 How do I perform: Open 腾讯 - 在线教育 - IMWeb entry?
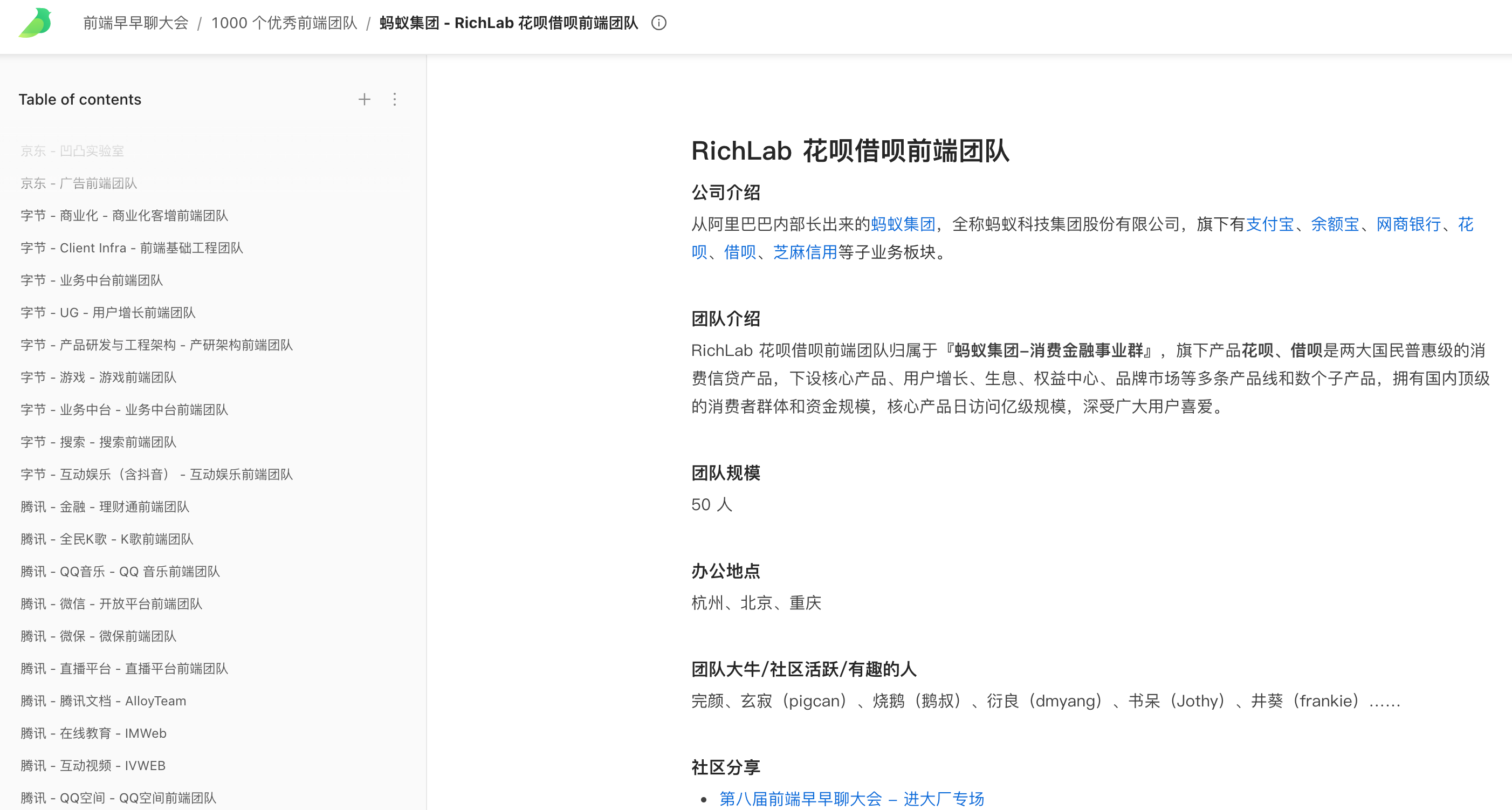(93, 733)
